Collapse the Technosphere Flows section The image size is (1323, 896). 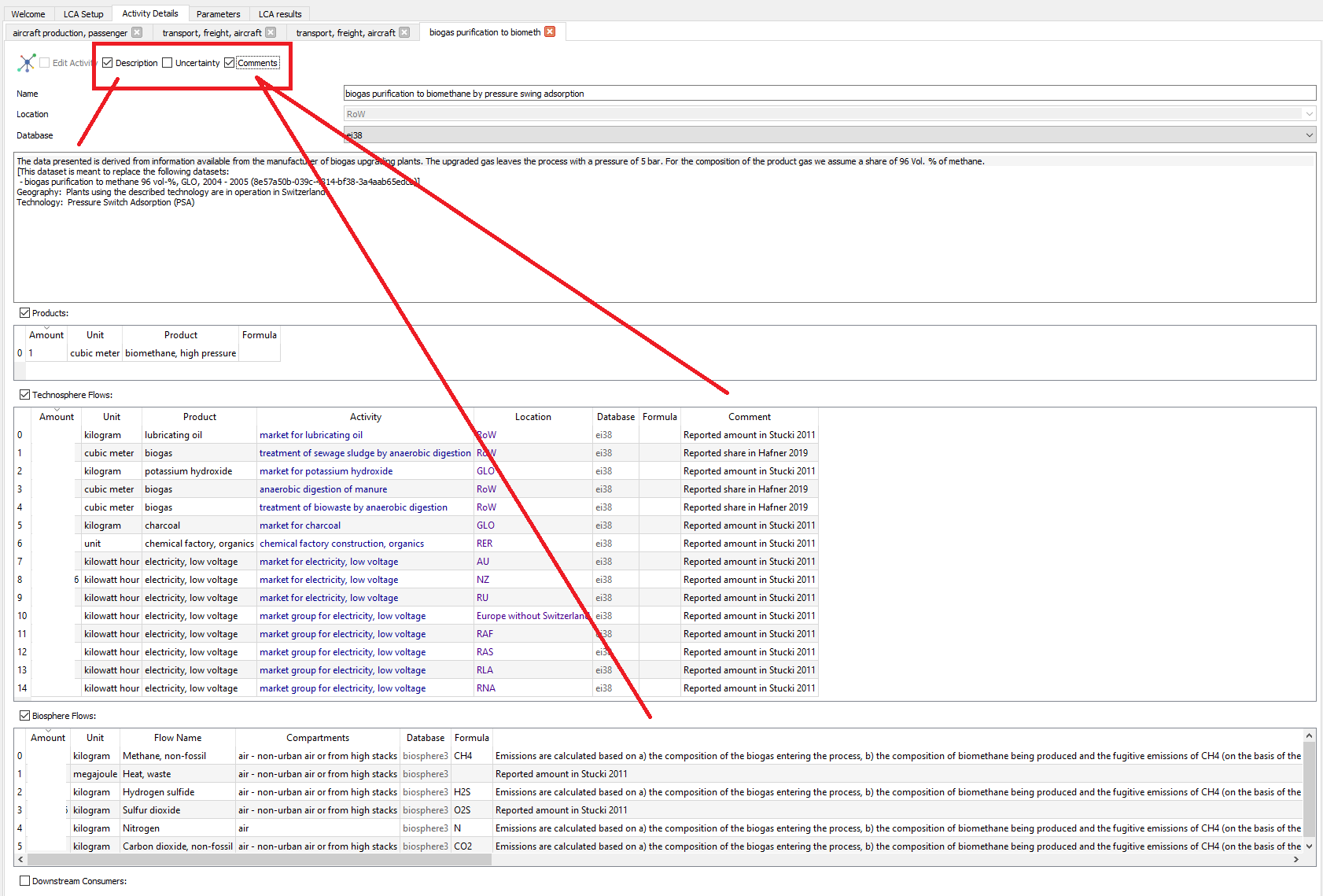coord(24,394)
